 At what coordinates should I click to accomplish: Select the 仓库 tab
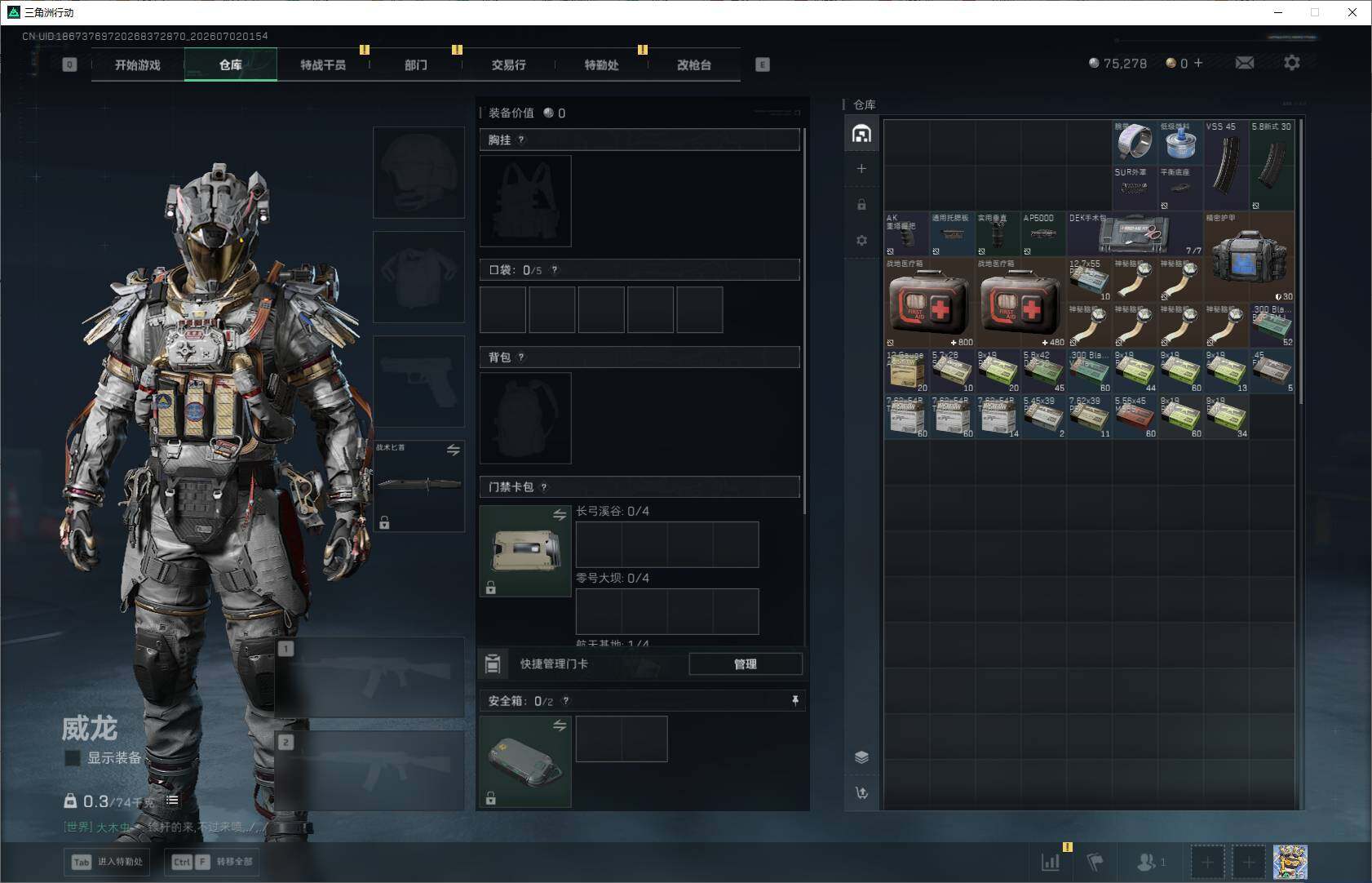pos(231,64)
